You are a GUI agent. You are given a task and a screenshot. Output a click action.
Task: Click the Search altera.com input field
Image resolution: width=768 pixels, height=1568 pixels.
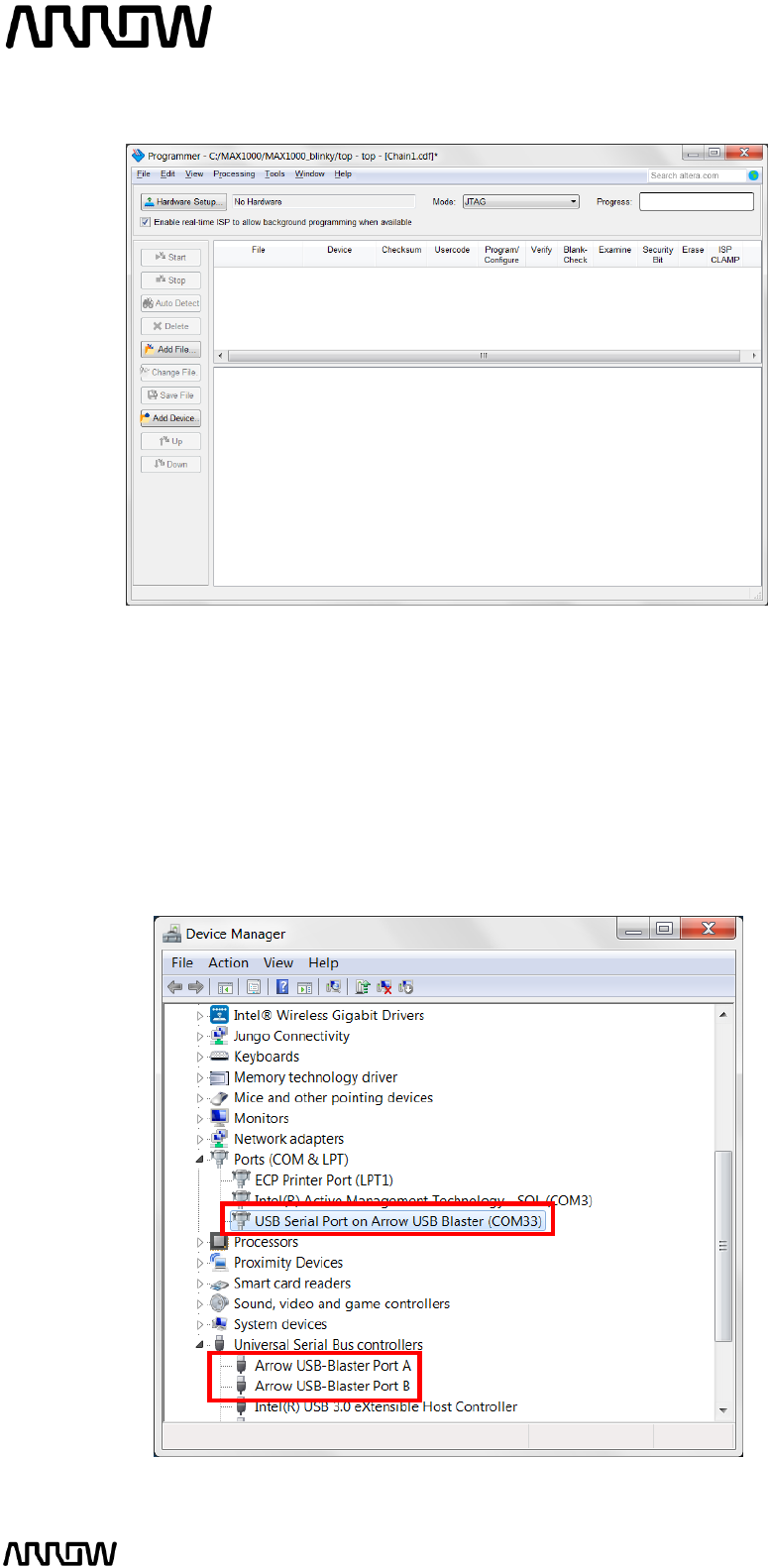(697, 175)
